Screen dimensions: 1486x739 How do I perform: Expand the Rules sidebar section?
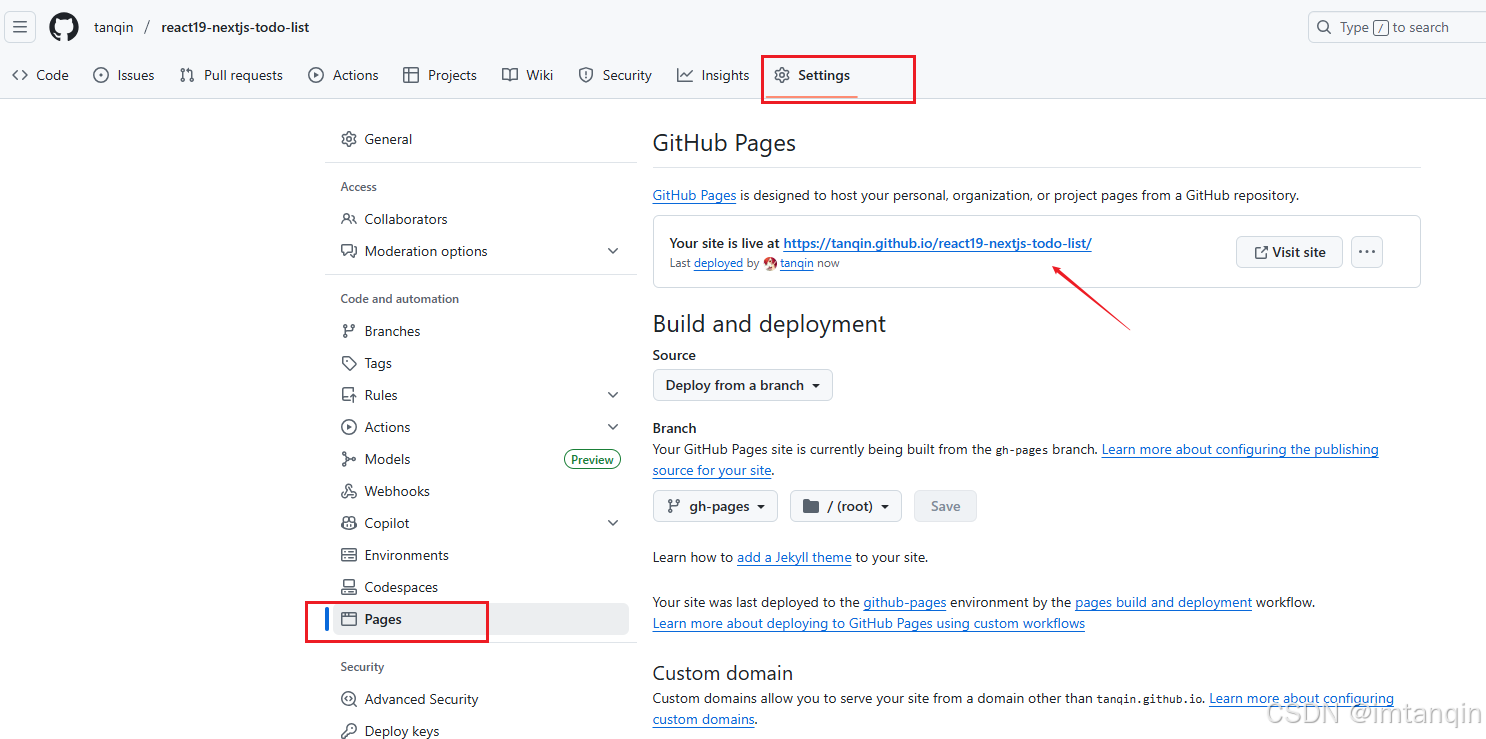613,395
